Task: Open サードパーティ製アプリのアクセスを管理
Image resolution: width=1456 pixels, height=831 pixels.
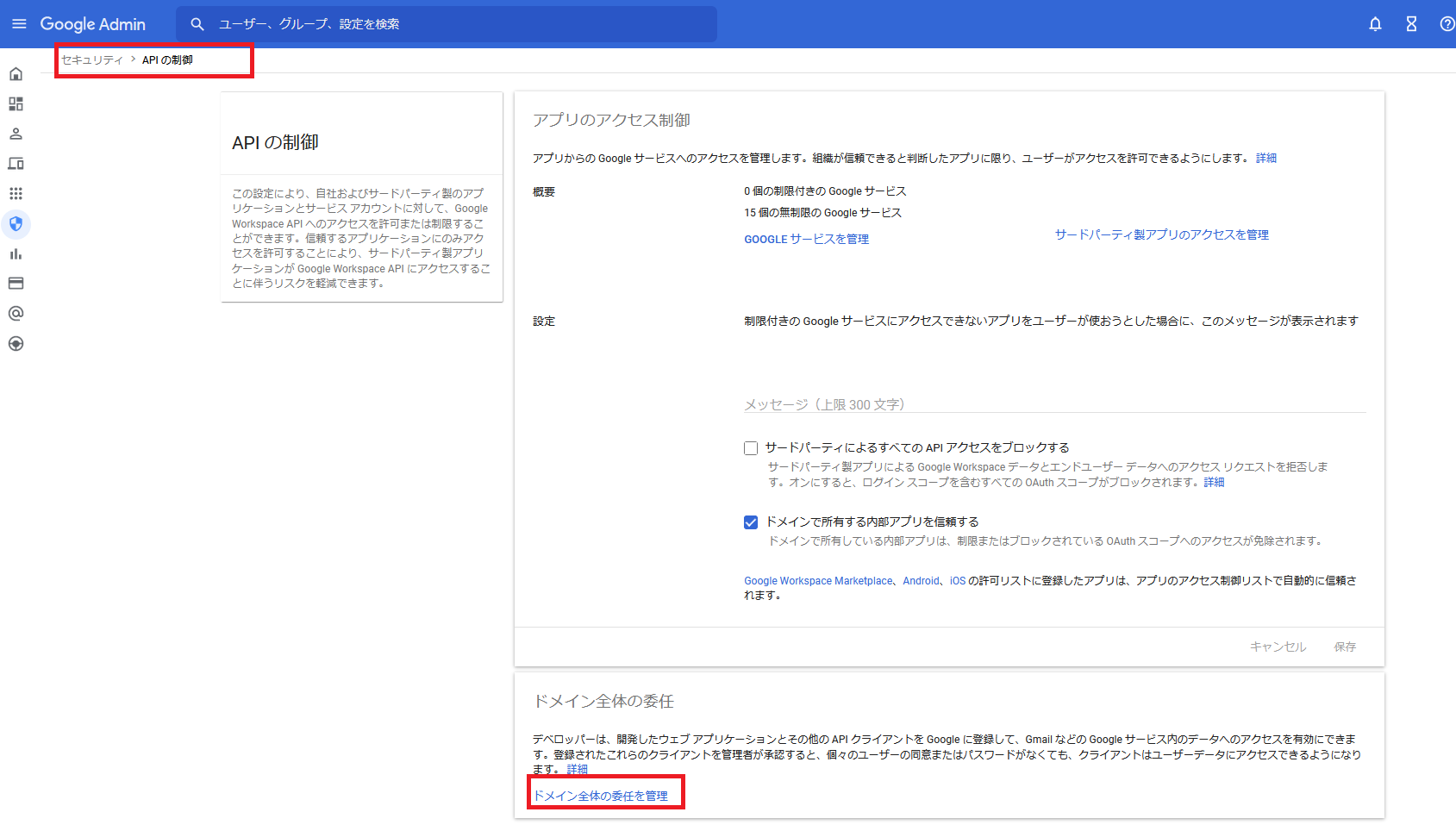Action: pos(1161,234)
